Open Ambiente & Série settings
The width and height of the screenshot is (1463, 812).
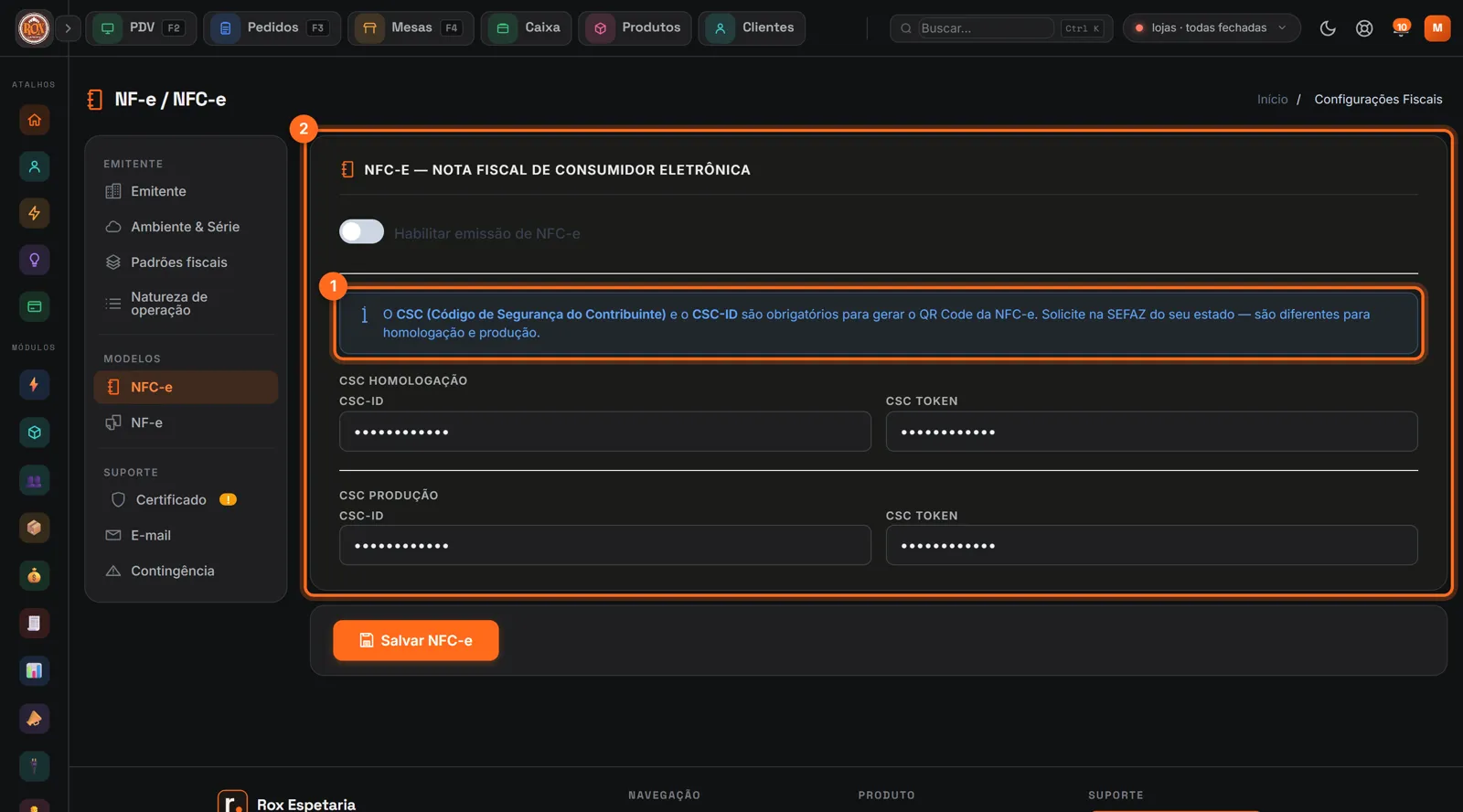(x=186, y=227)
